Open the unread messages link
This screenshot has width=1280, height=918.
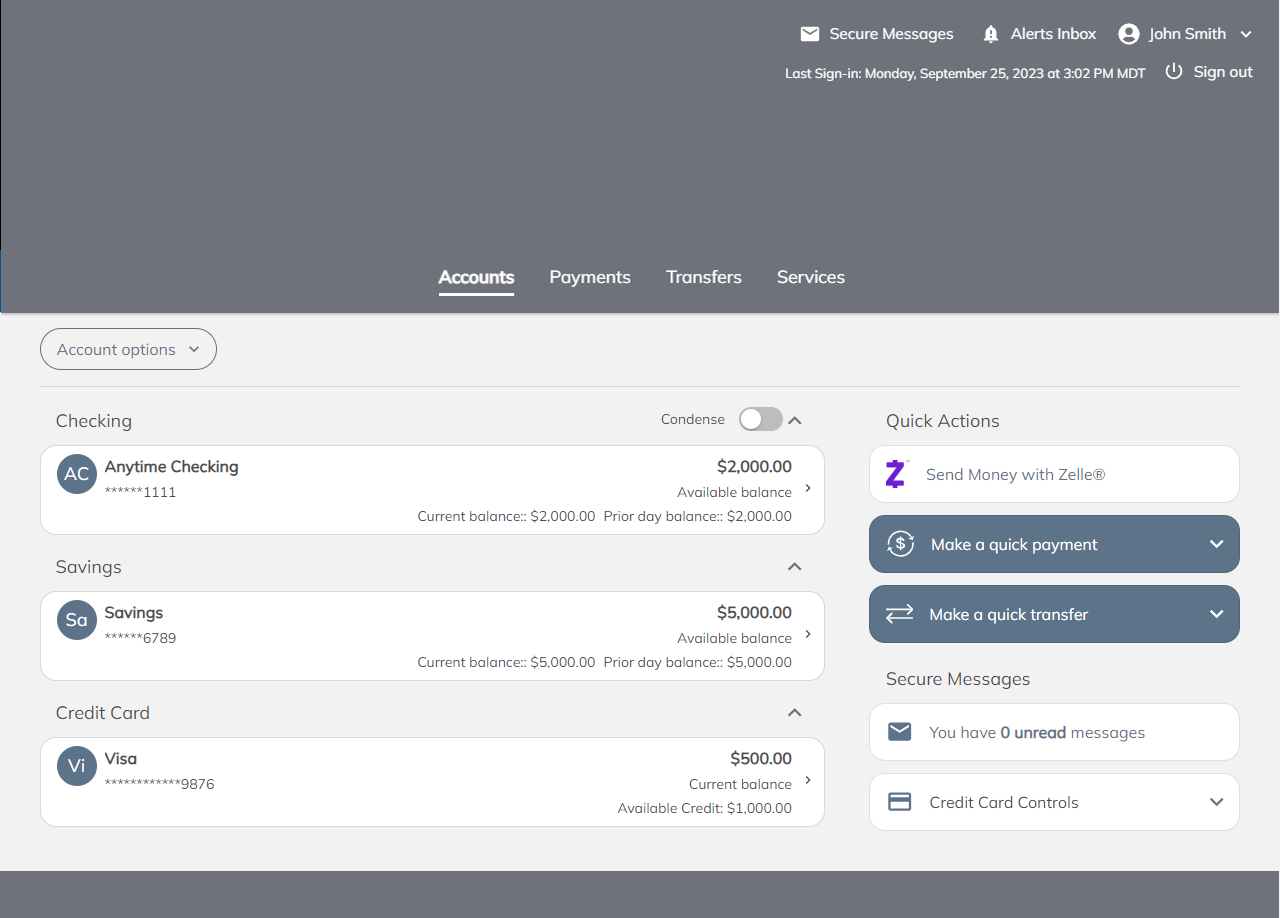(x=1036, y=732)
